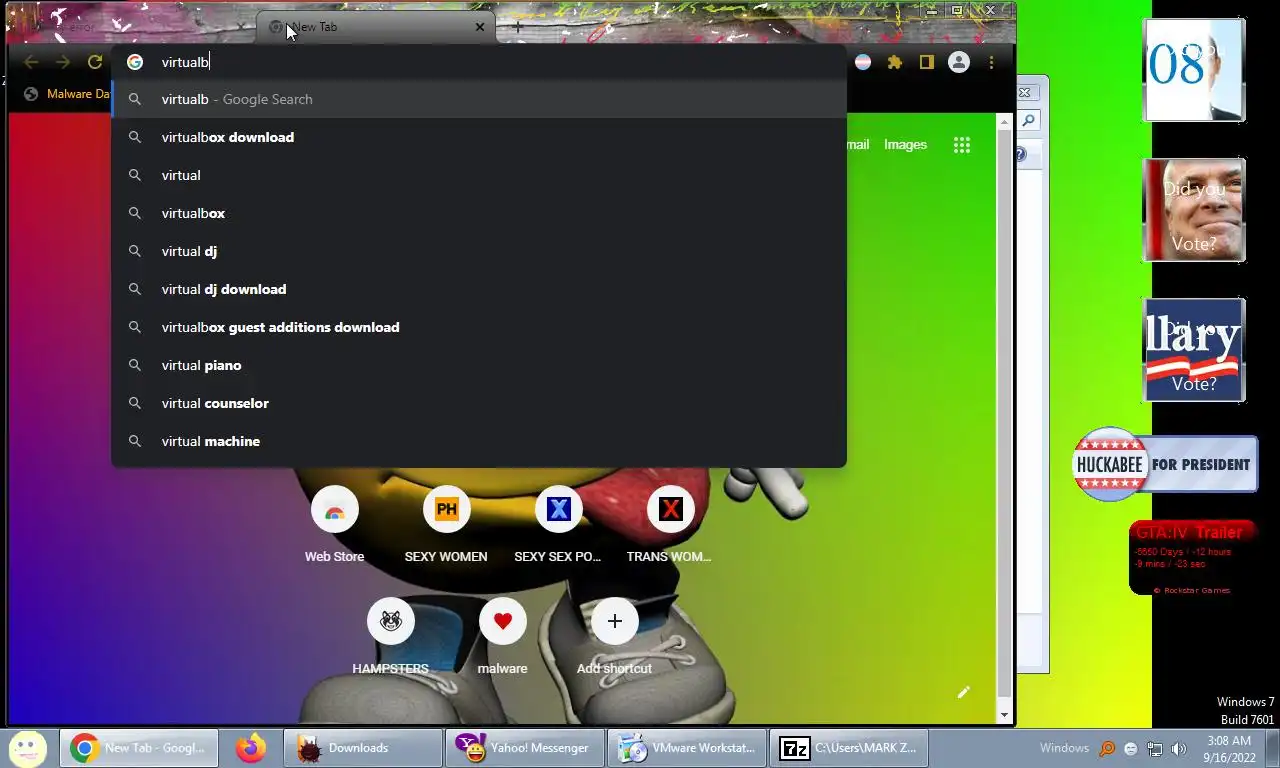Reload the page with the refresh icon
Viewport: 1280px width, 768px height.
point(95,62)
